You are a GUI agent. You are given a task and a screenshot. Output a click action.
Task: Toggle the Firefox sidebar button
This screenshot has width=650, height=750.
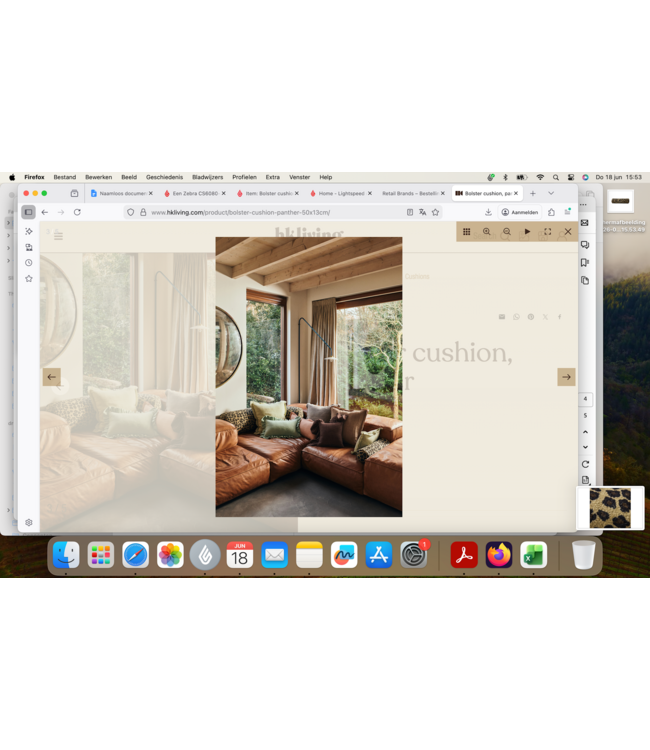pyautogui.click(x=29, y=212)
